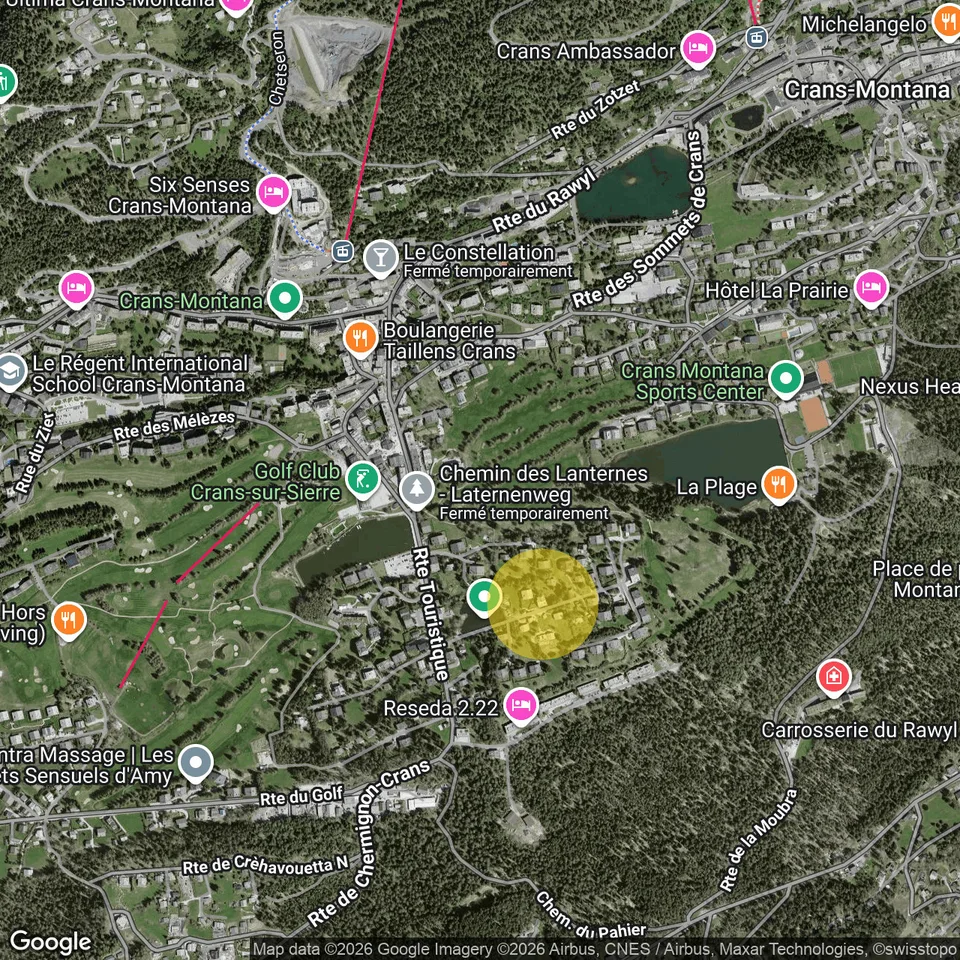Click the Google logo
The image size is (960, 960).
pyautogui.click(x=51, y=942)
